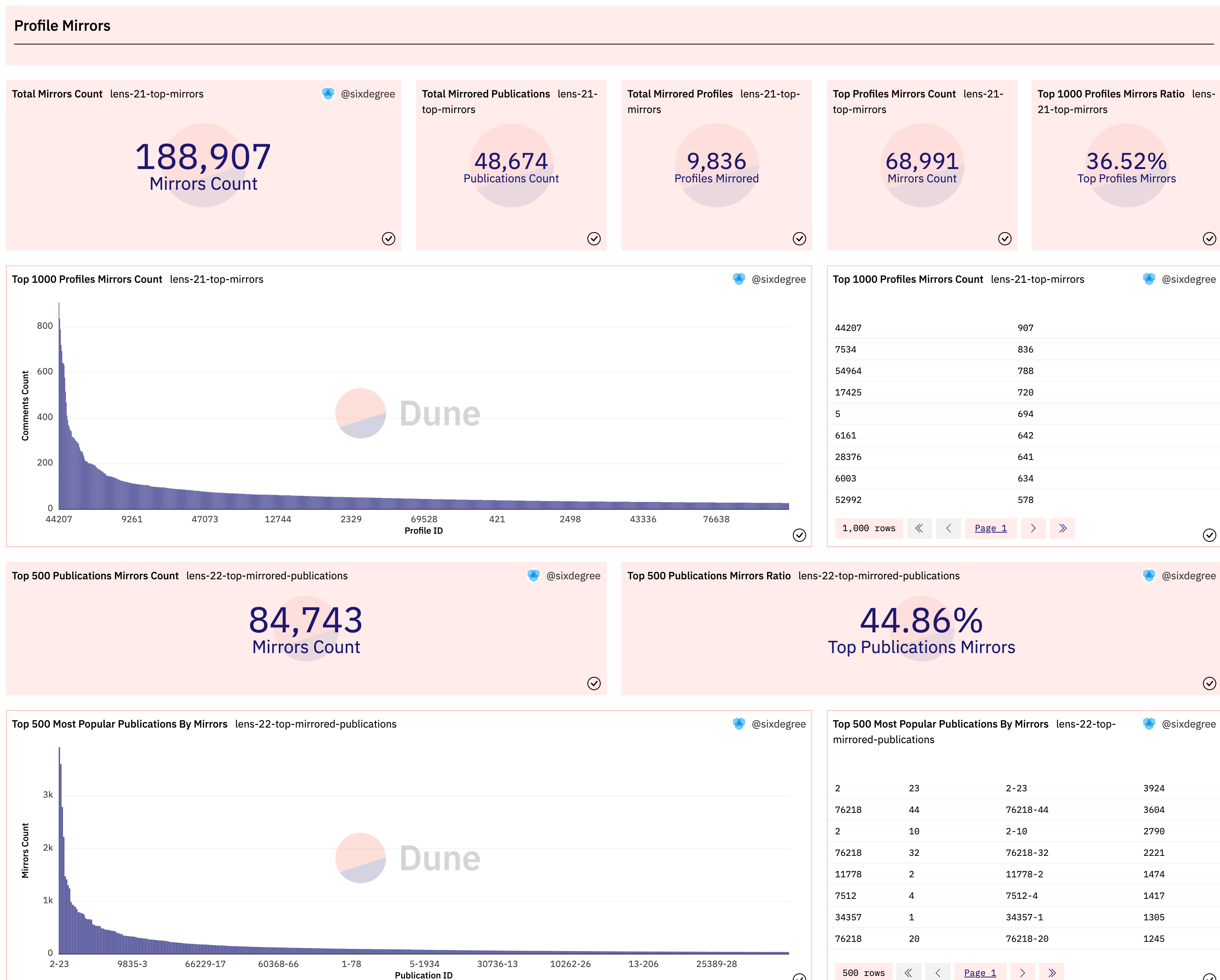Click checkmark icon on 84,743 Mirrors Count panel
The image size is (1220, 980).
pos(594,683)
